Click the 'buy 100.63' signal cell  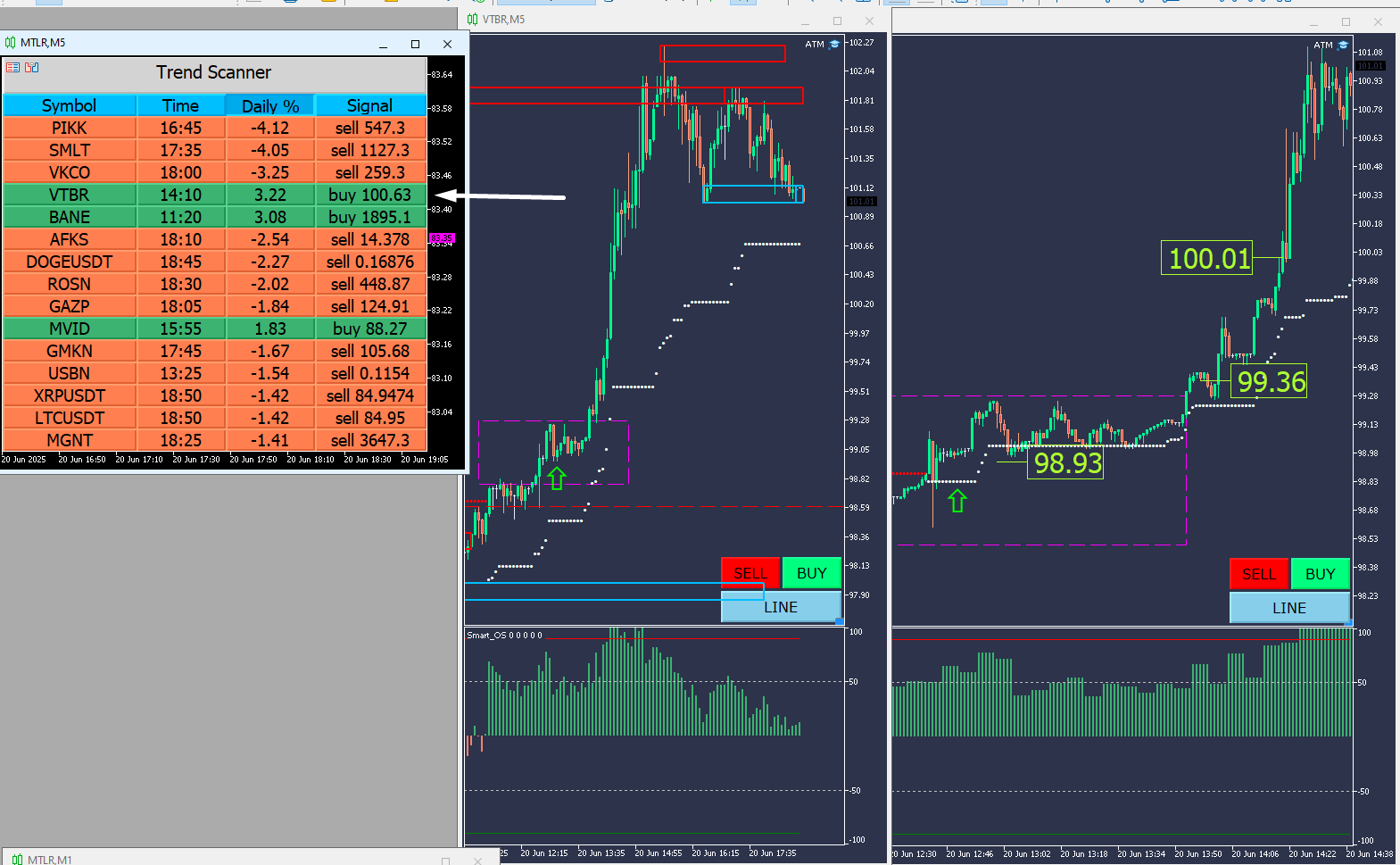[370, 195]
